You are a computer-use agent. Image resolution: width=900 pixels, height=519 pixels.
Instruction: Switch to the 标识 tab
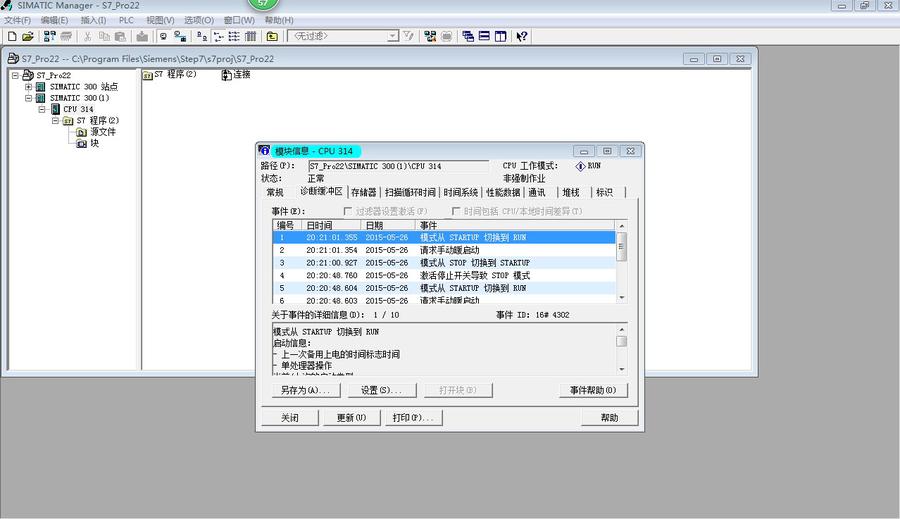604,192
